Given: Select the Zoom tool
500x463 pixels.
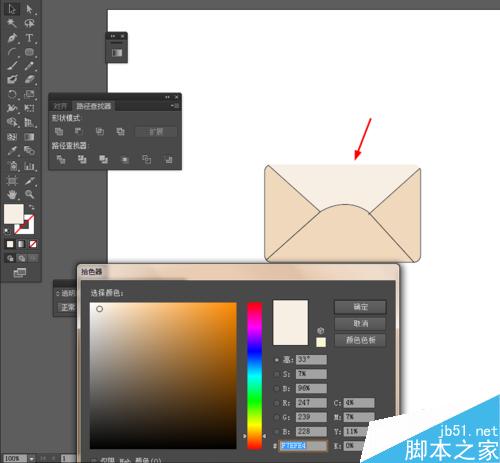Looking at the screenshot, I should tap(29, 194).
